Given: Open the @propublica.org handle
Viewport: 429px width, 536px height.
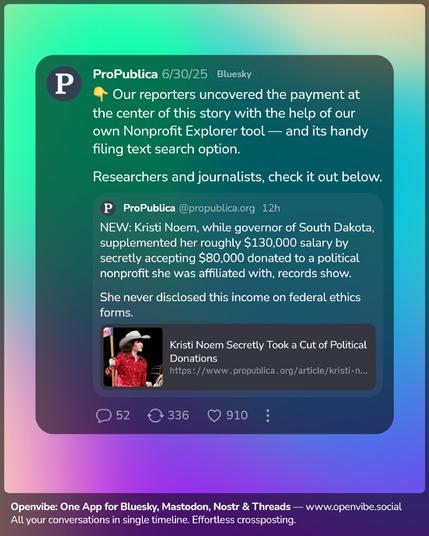Looking at the screenshot, I should point(217,208).
